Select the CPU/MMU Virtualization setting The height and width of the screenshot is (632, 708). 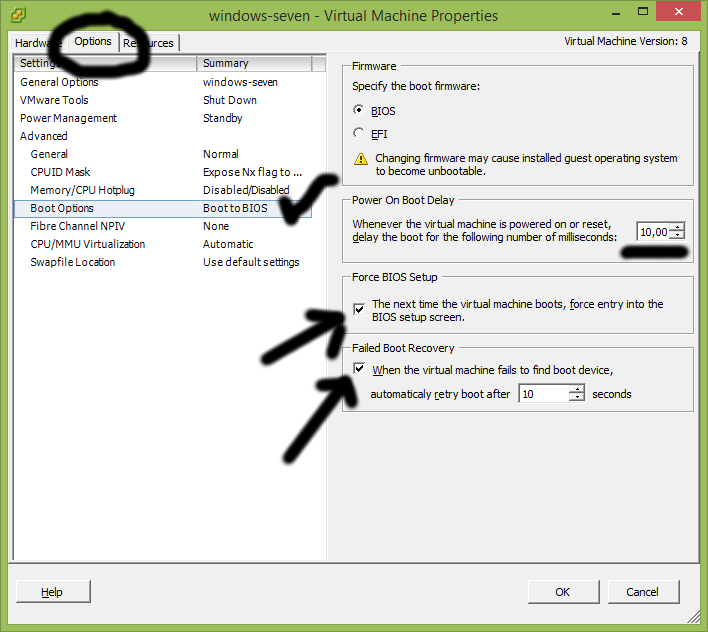88,244
